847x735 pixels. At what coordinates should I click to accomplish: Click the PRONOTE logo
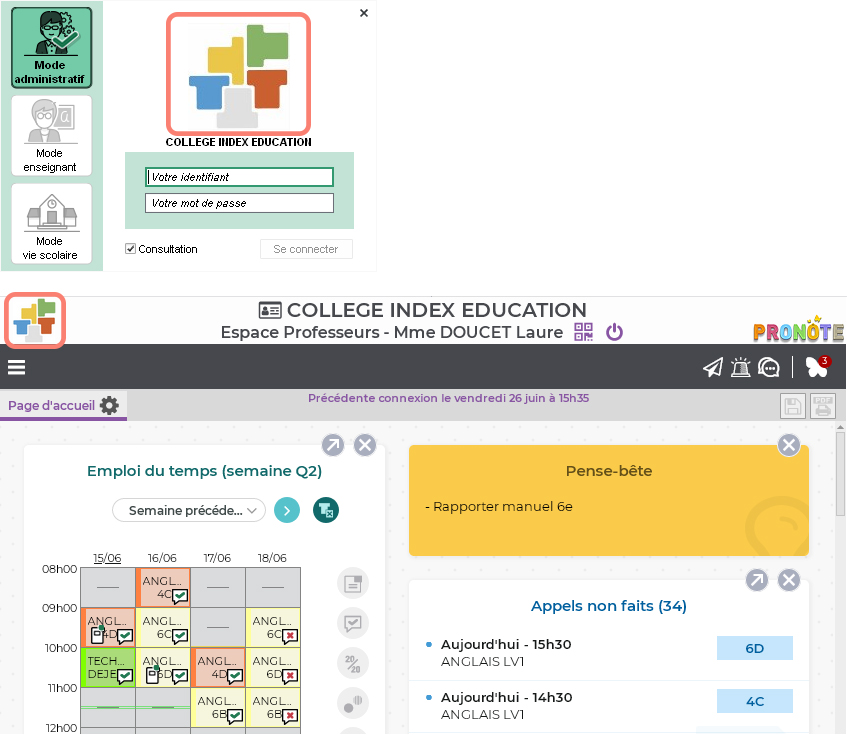tap(798, 329)
